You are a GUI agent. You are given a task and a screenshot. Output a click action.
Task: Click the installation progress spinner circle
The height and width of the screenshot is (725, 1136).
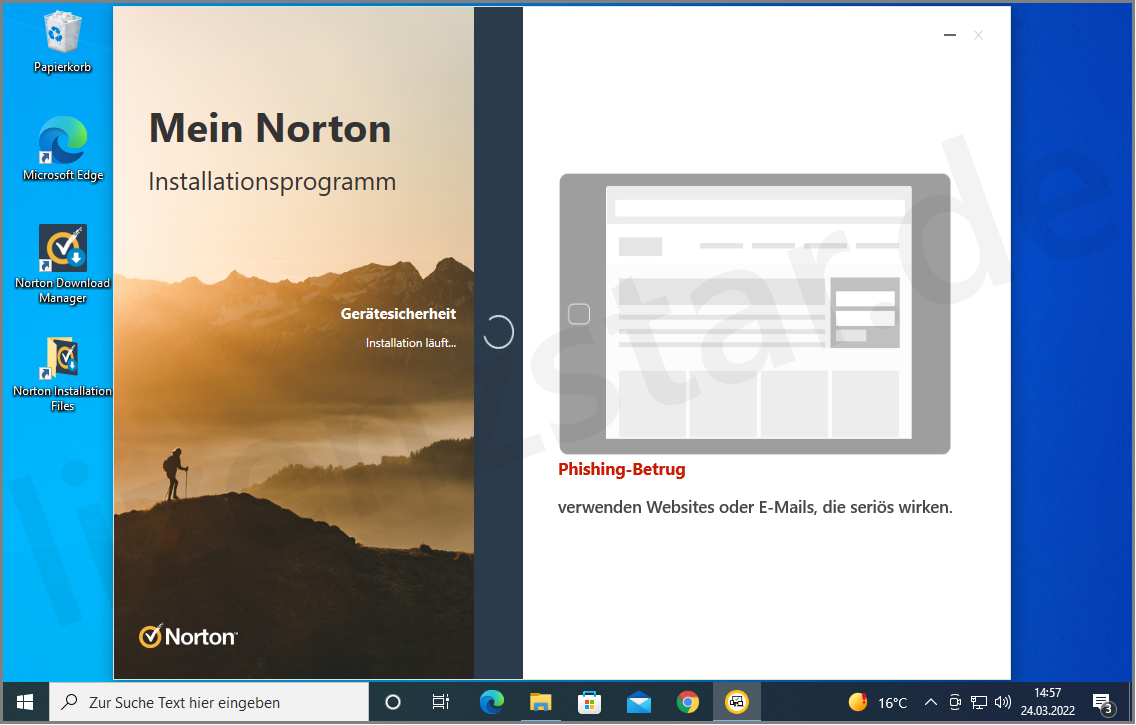coord(498,332)
